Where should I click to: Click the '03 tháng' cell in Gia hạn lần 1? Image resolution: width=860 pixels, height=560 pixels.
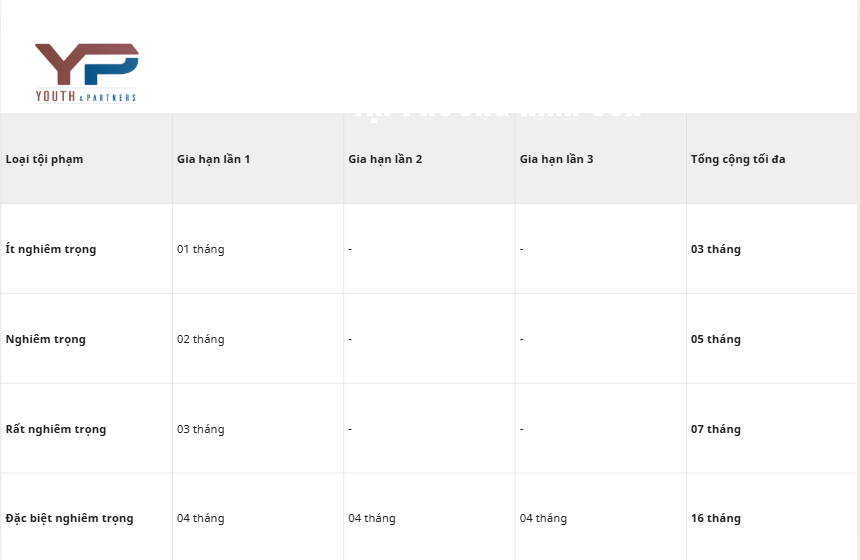pos(201,429)
